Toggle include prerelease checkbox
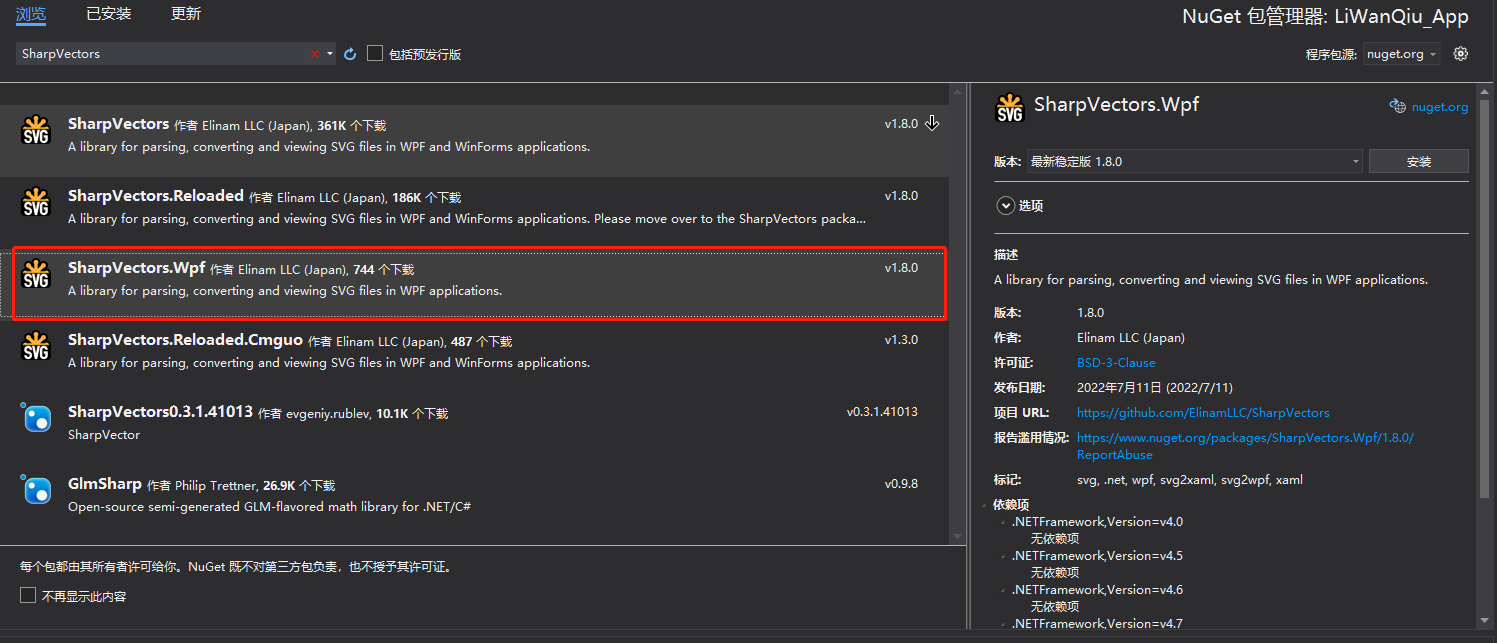The image size is (1497, 643). coord(375,53)
